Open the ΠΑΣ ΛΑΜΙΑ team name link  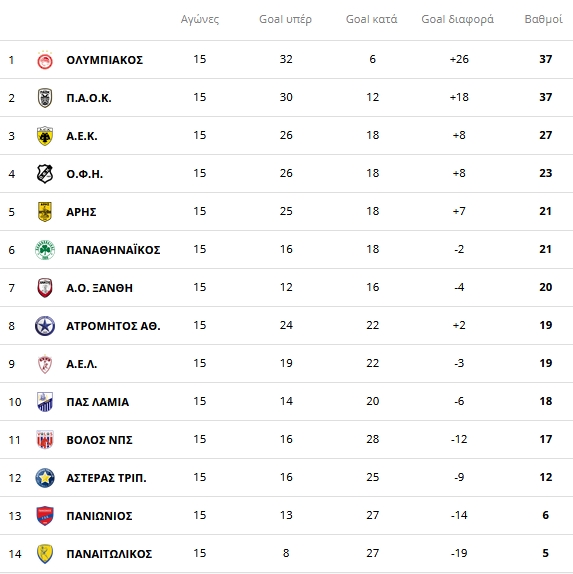98,402
